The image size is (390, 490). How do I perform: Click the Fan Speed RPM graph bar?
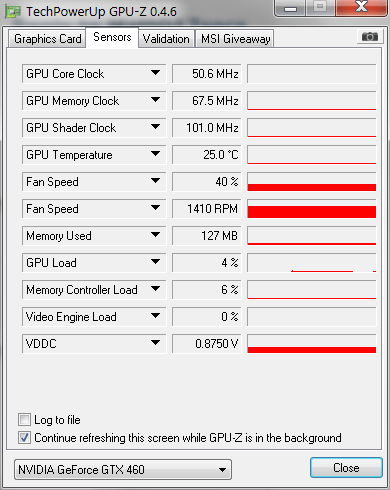[x=312, y=209]
